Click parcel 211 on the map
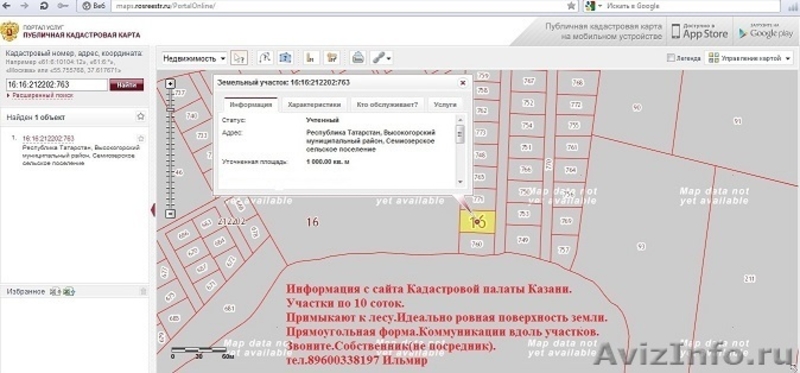 [x=749, y=279]
